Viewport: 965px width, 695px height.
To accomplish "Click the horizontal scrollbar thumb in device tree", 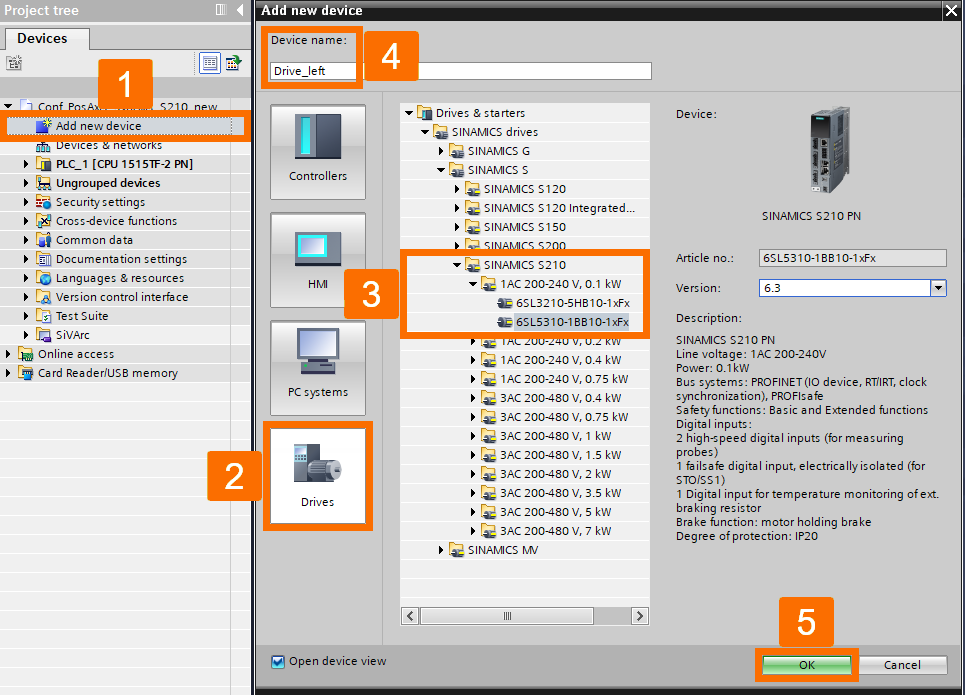I will 507,616.
